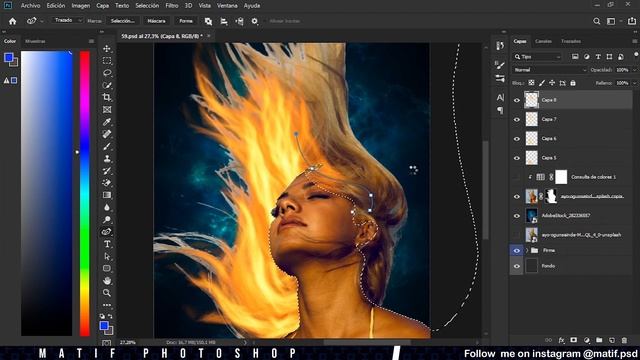The width and height of the screenshot is (640, 360).
Task: Click the Máscara button
Action: click(x=156, y=21)
